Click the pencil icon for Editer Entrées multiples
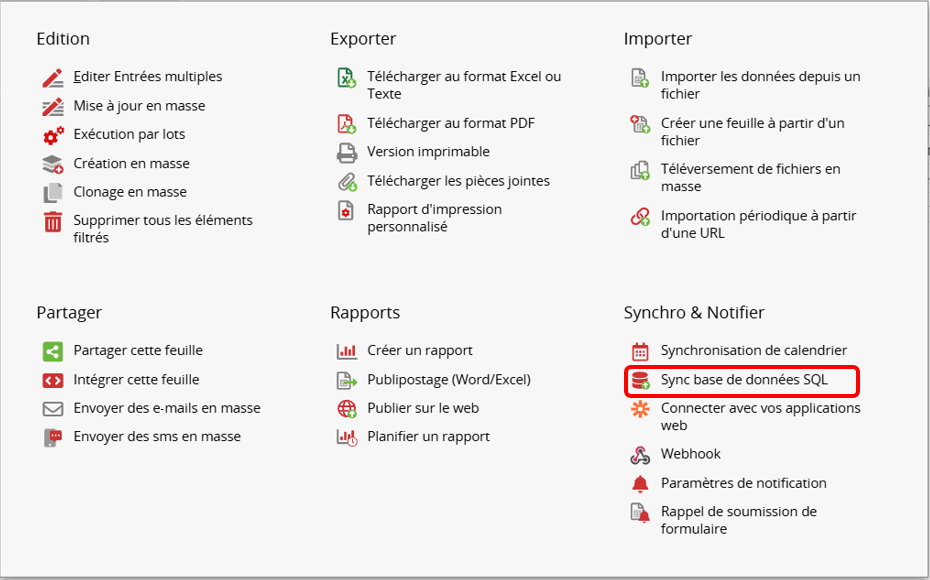This screenshot has width=930, height=580. (53, 77)
